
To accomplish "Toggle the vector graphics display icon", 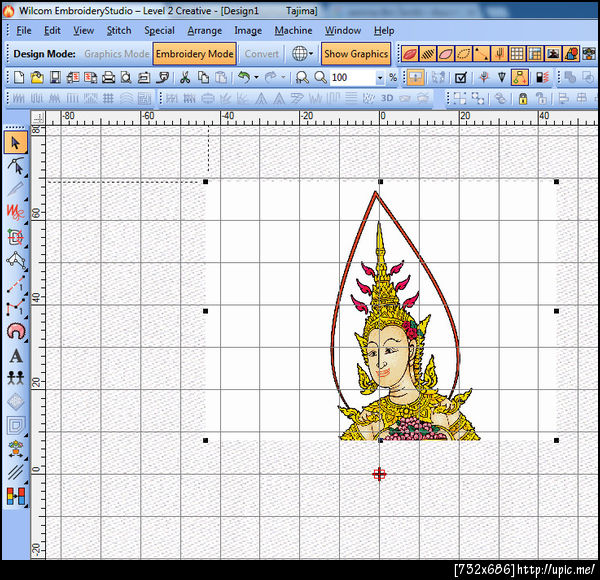I will [571, 54].
